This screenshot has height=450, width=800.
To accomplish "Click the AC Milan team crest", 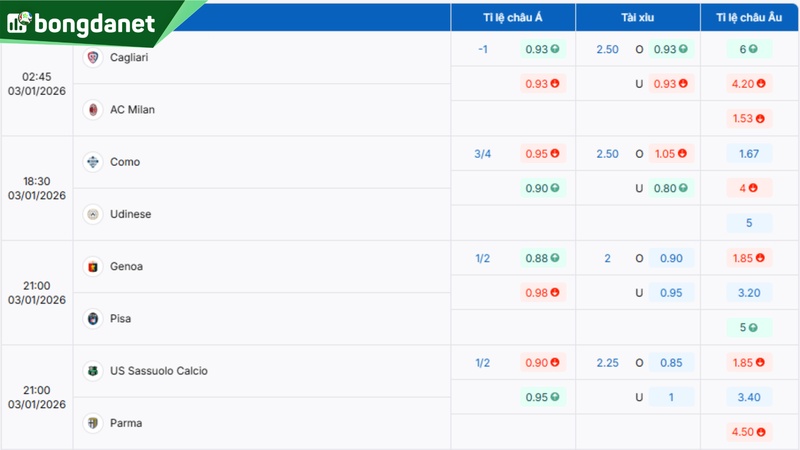I will [93, 110].
